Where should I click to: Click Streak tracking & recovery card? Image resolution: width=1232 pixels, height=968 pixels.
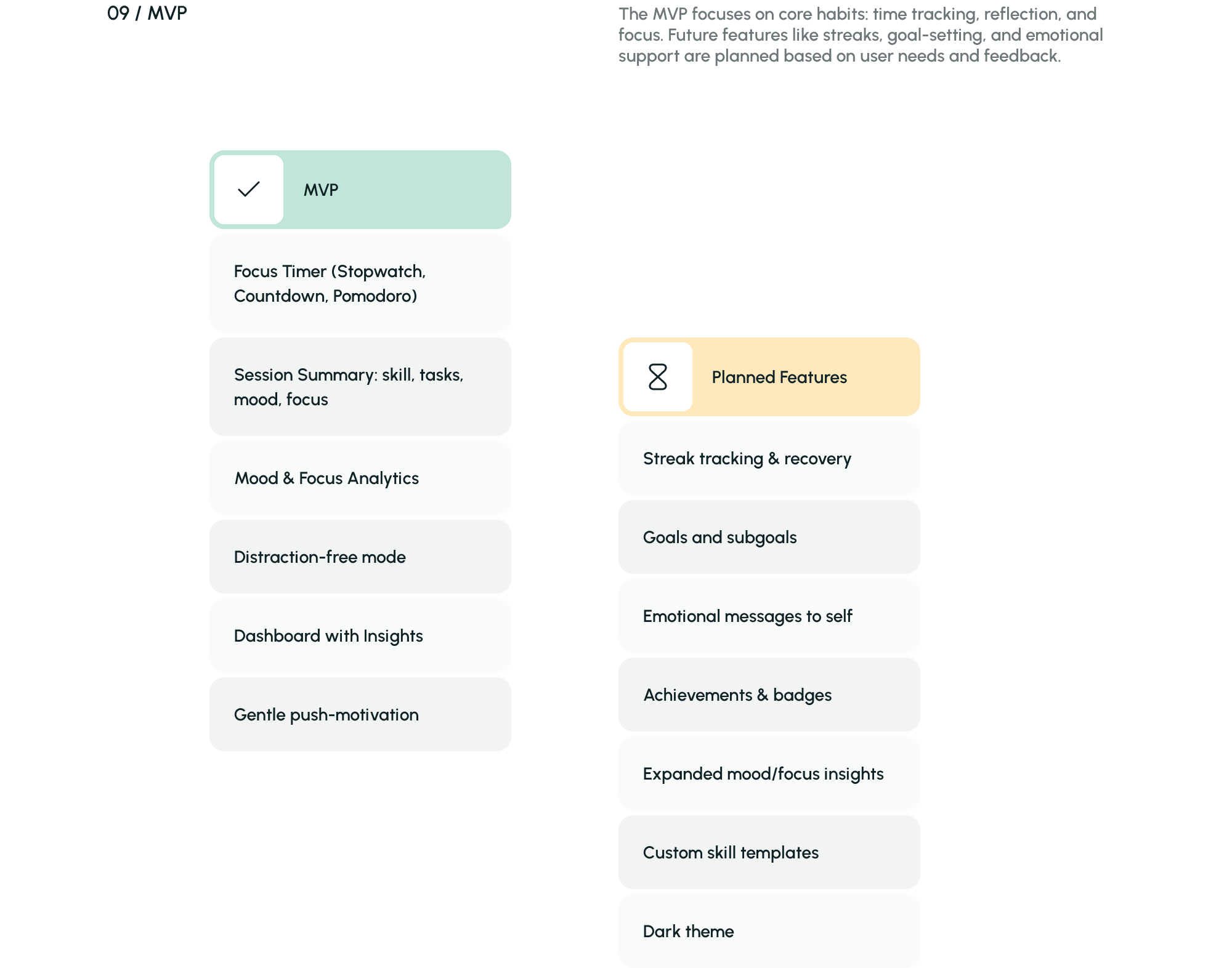click(x=769, y=458)
